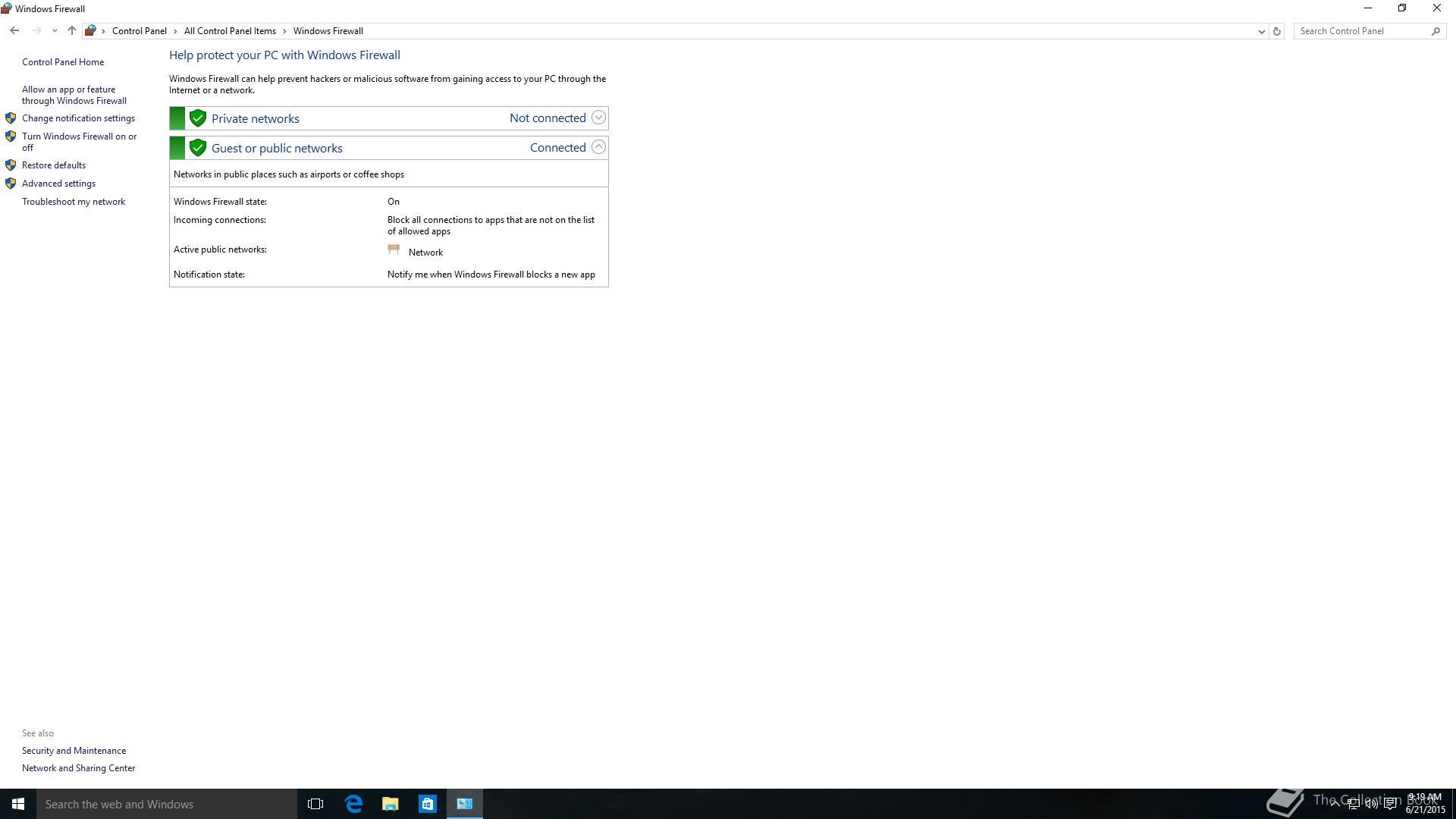Click the forward navigation arrow

[x=36, y=31]
